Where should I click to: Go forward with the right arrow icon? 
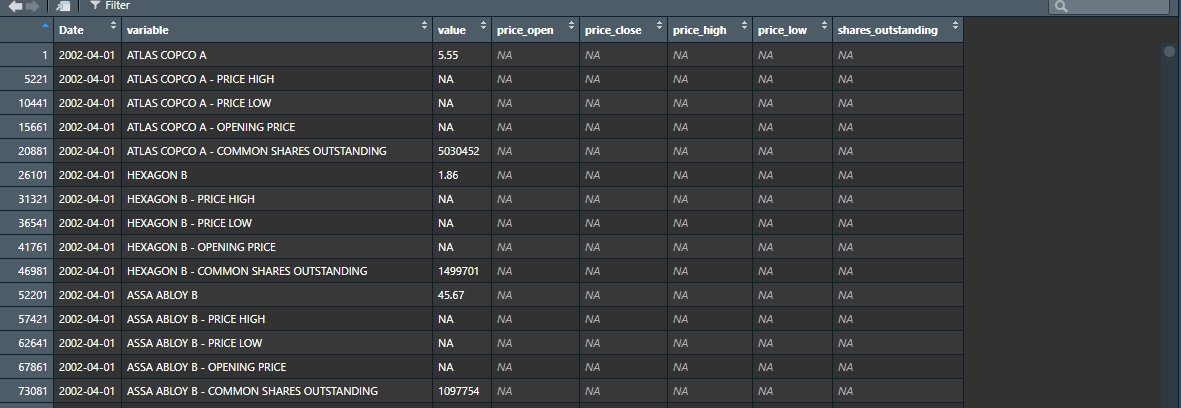(32, 6)
